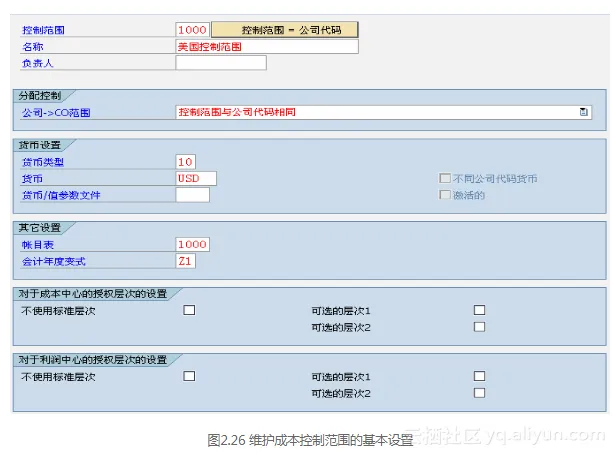Click the 负责人 field label
616x456 pixels.
tap(37, 63)
